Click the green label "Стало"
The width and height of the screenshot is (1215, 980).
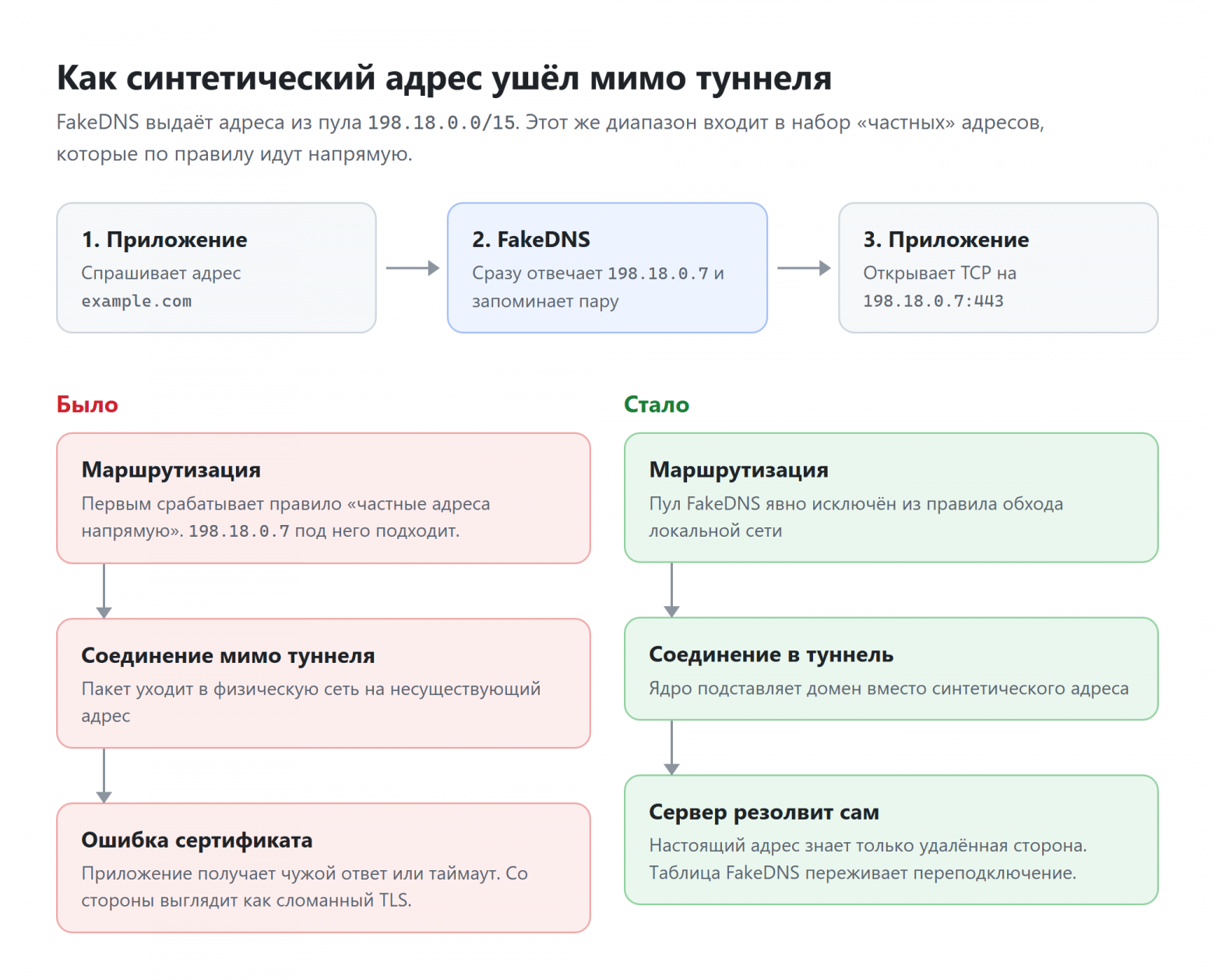pyautogui.click(x=657, y=405)
